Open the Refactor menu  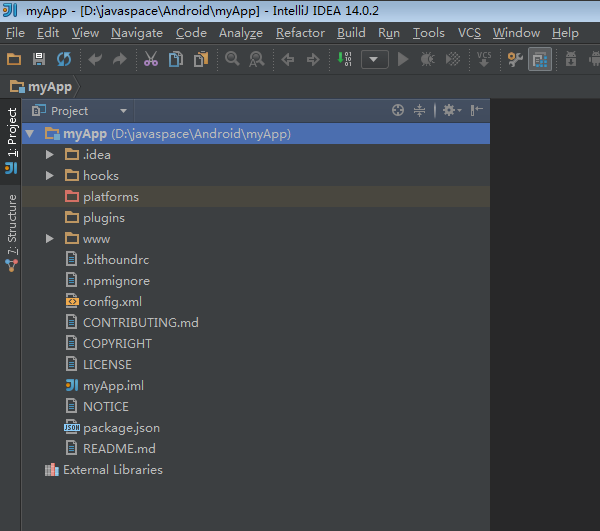[x=300, y=33]
